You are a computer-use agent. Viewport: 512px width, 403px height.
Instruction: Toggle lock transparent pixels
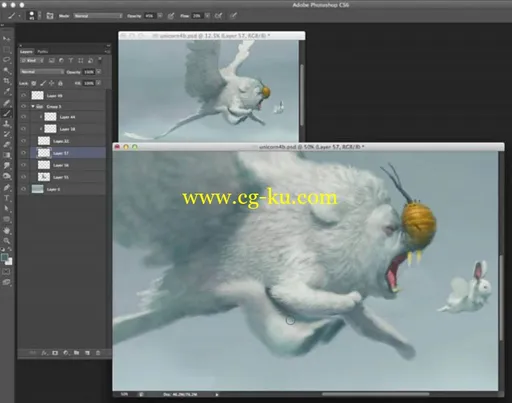pos(34,83)
